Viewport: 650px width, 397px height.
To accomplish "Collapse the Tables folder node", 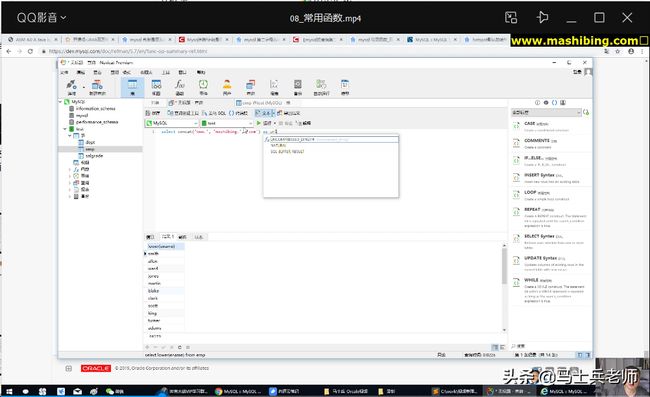I will click(70, 136).
